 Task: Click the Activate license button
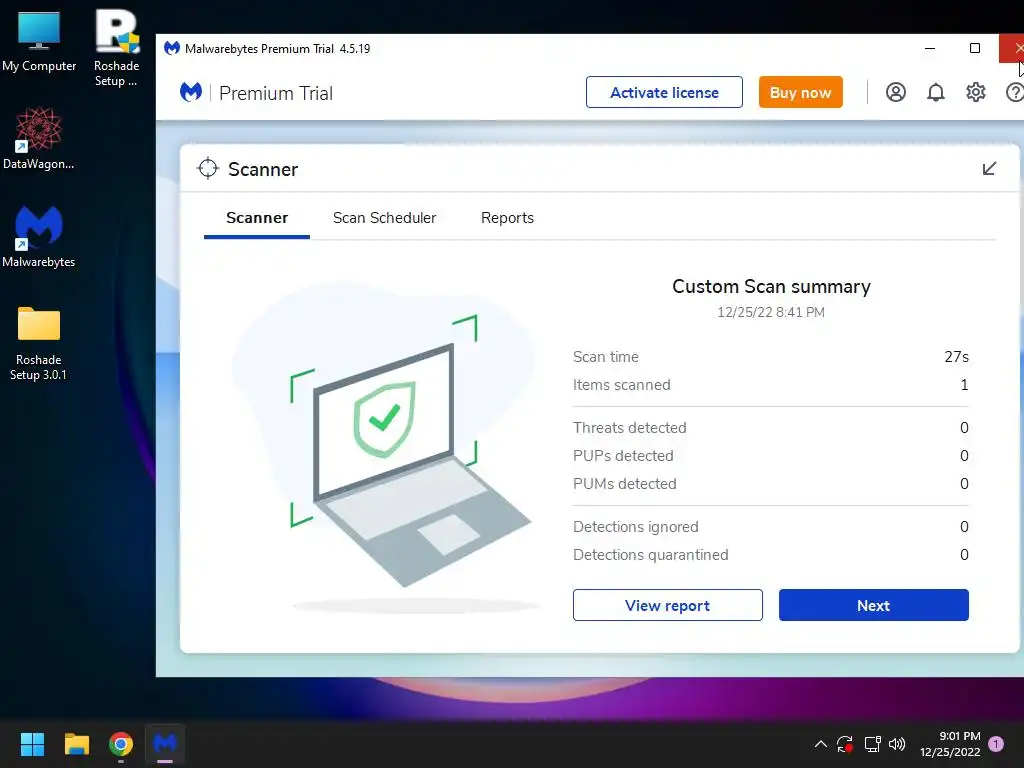tap(664, 92)
